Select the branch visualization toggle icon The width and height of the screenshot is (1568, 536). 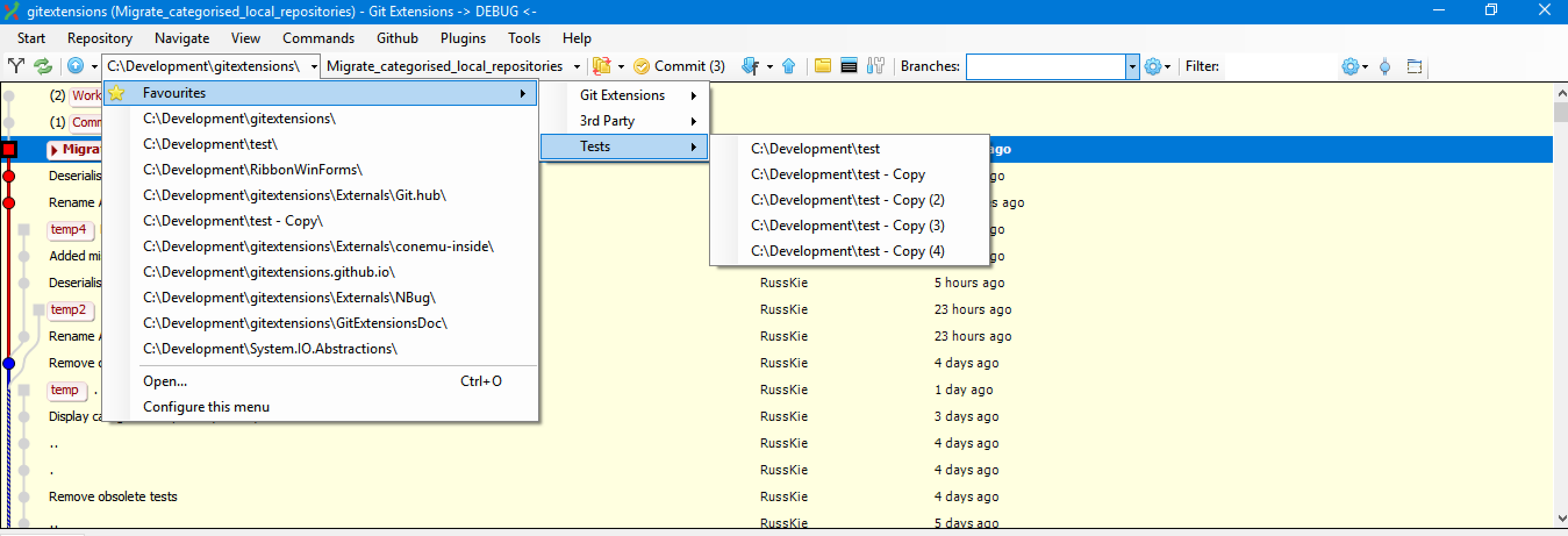[16, 66]
